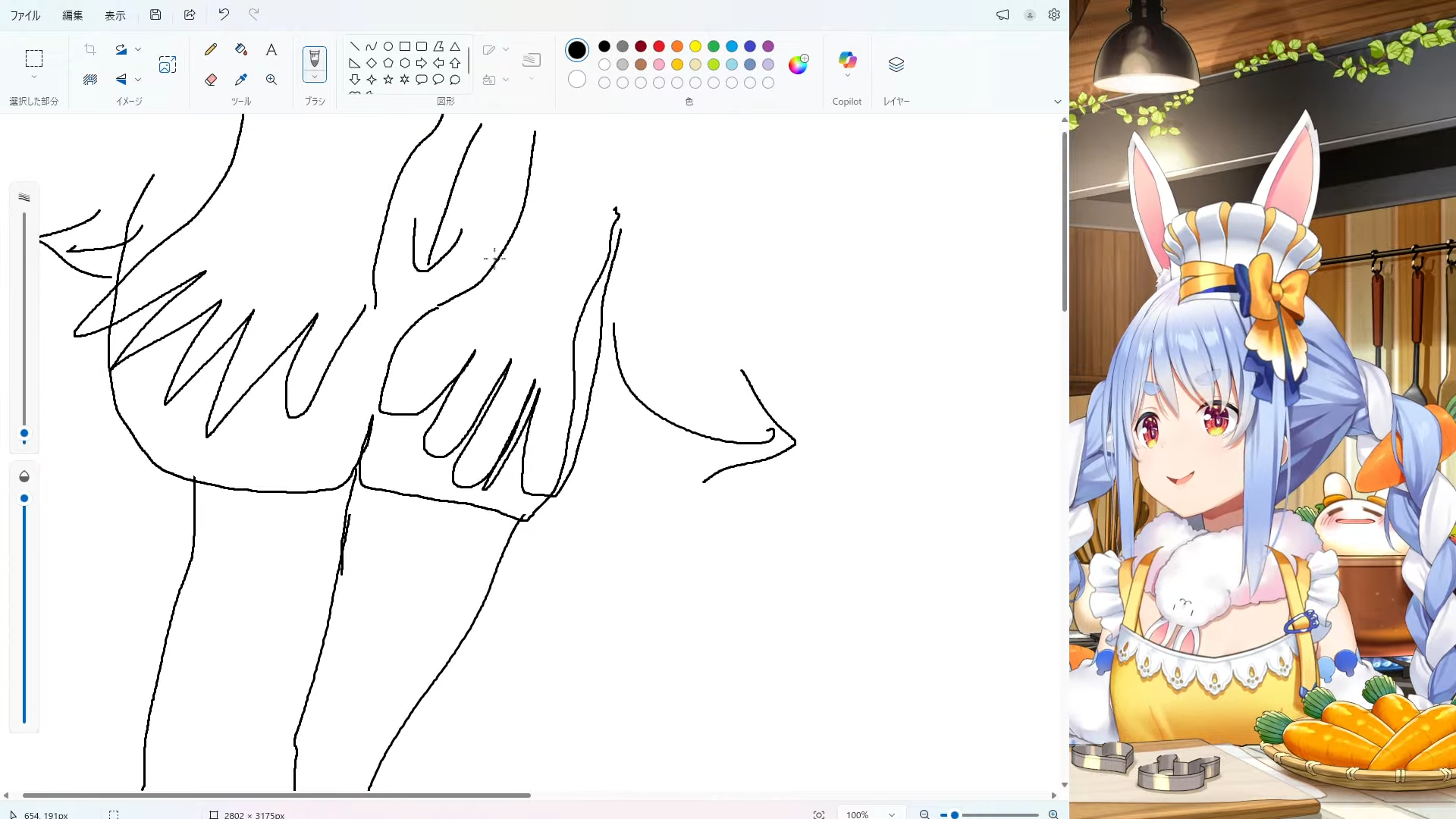Screen dimensions: 1456x819
Task: Open the 表示 menu
Action: point(115,15)
